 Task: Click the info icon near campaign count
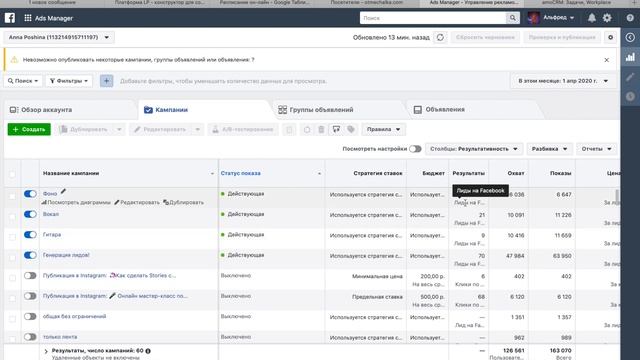click(148, 351)
